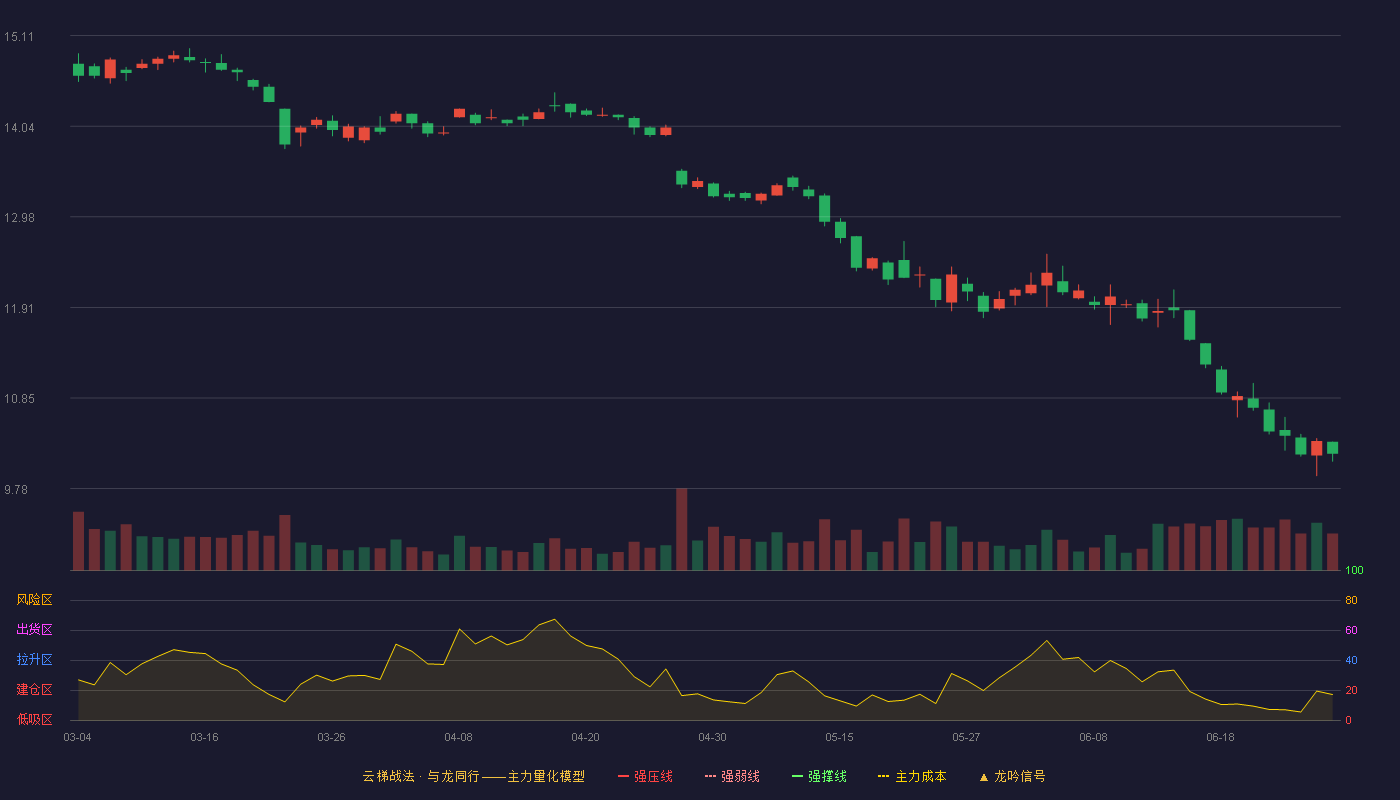Hide the 主力成本 series via its label

coord(920,776)
